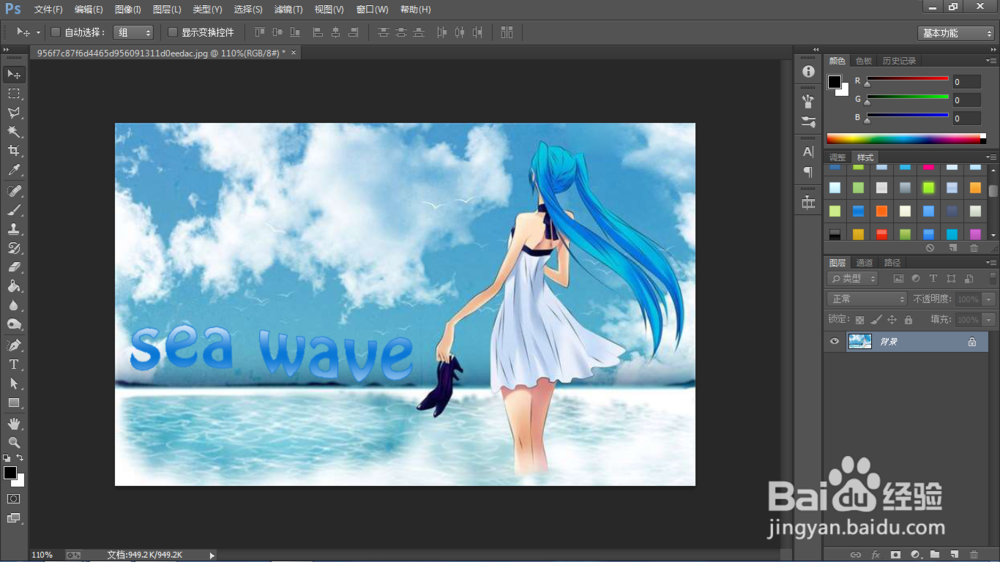
Task: Open the Character panel icon
Action: (x=808, y=151)
